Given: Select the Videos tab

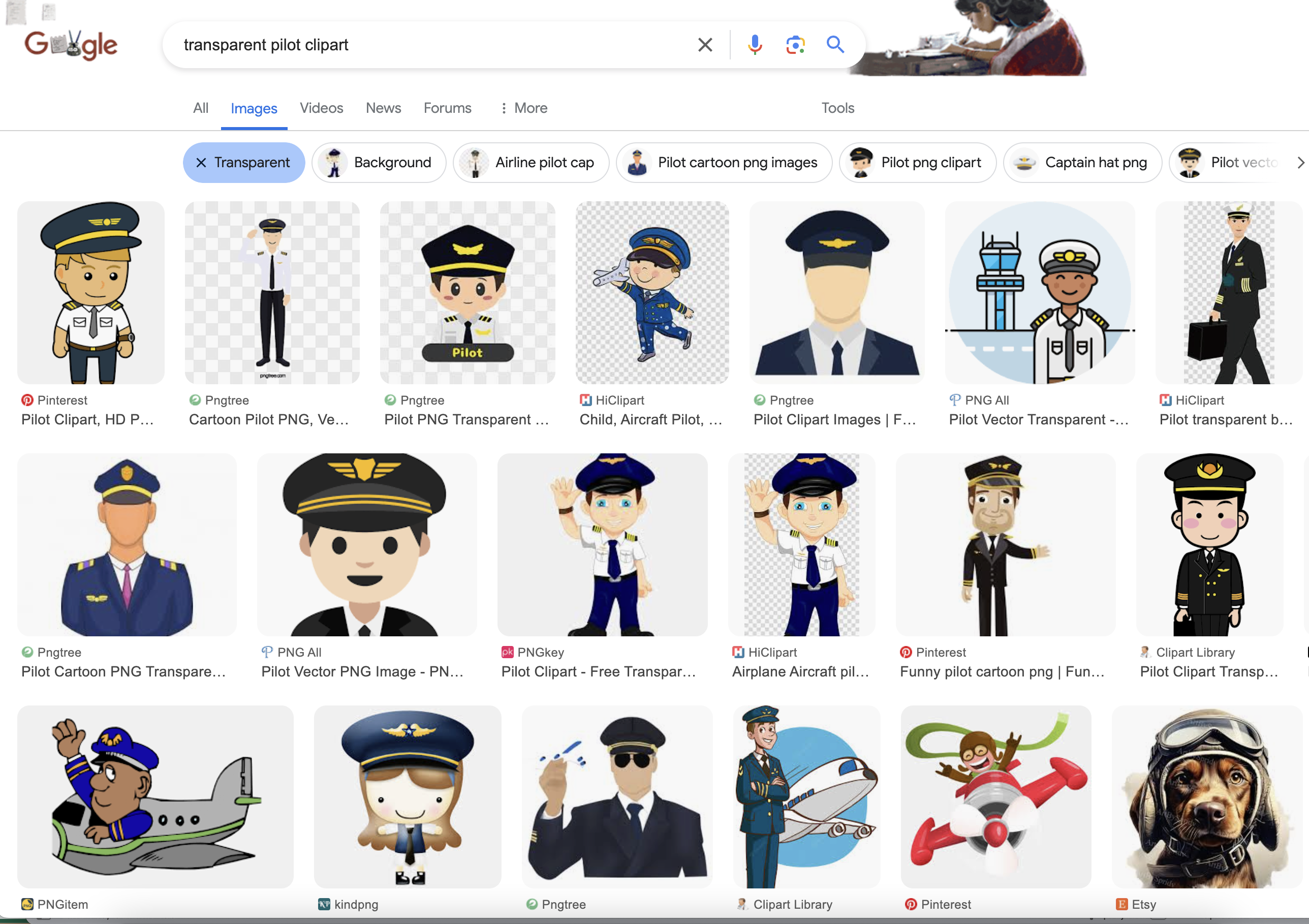Looking at the screenshot, I should pos(322,108).
